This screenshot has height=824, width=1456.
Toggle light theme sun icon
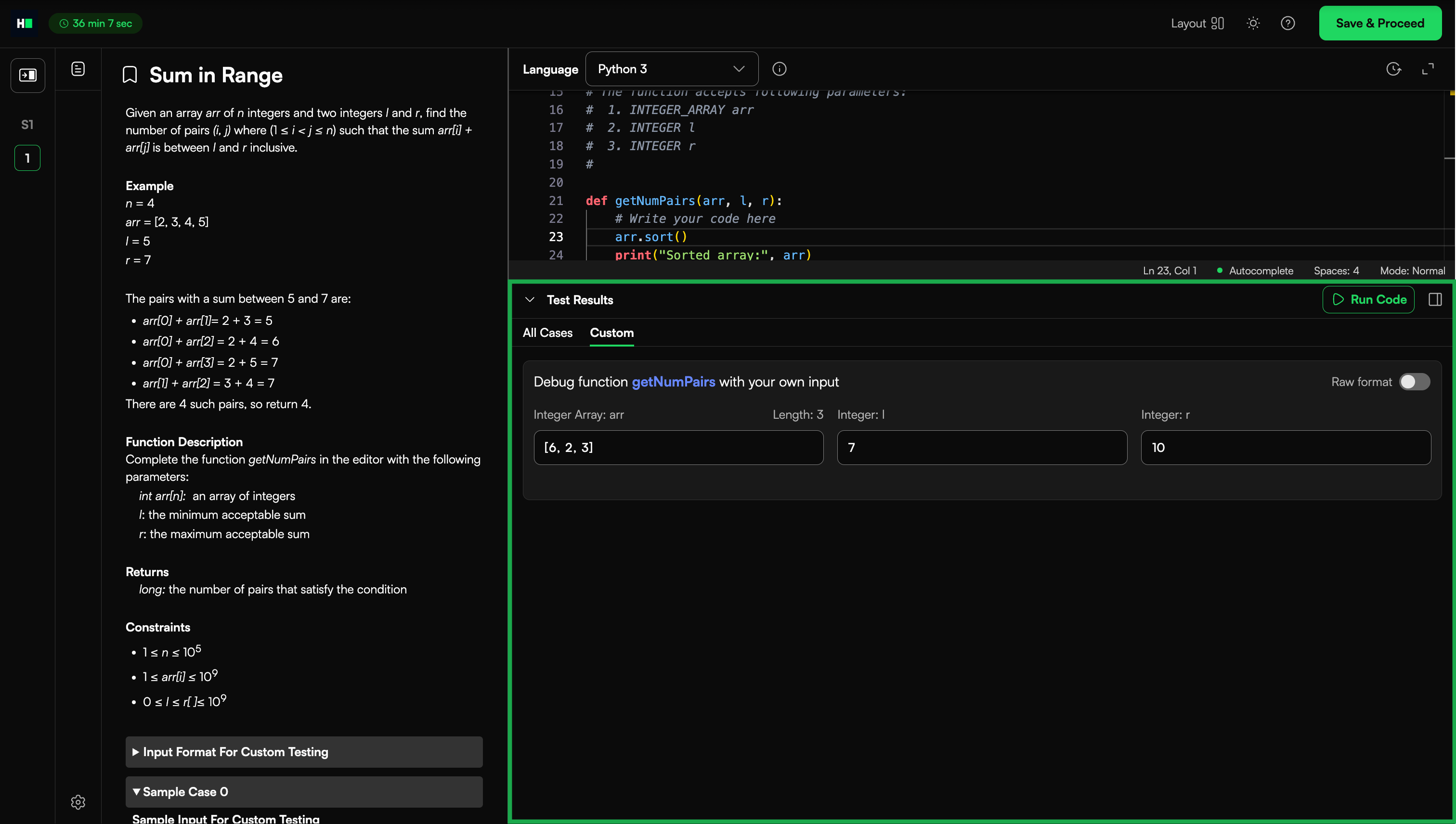click(1253, 23)
